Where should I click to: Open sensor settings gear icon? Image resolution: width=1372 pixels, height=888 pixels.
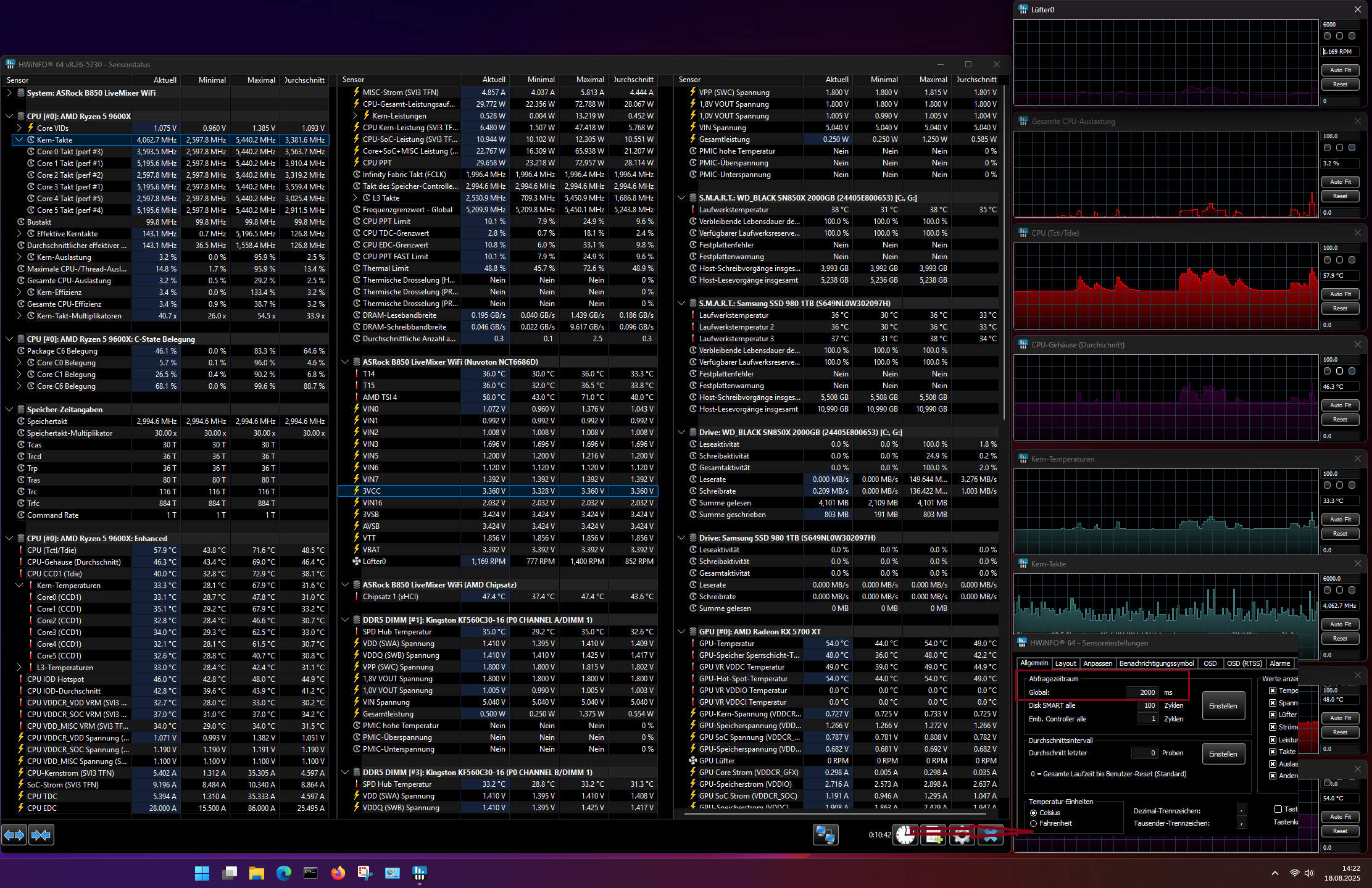pos(962,835)
